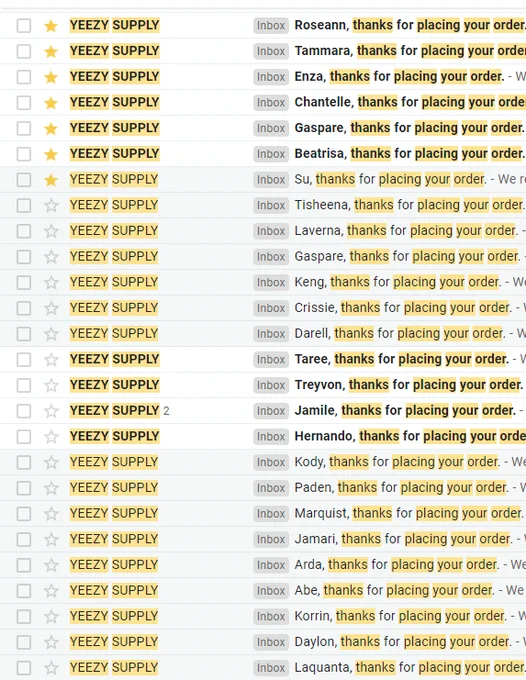Star the Hernando order email
The image size is (526, 680).
(51, 437)
